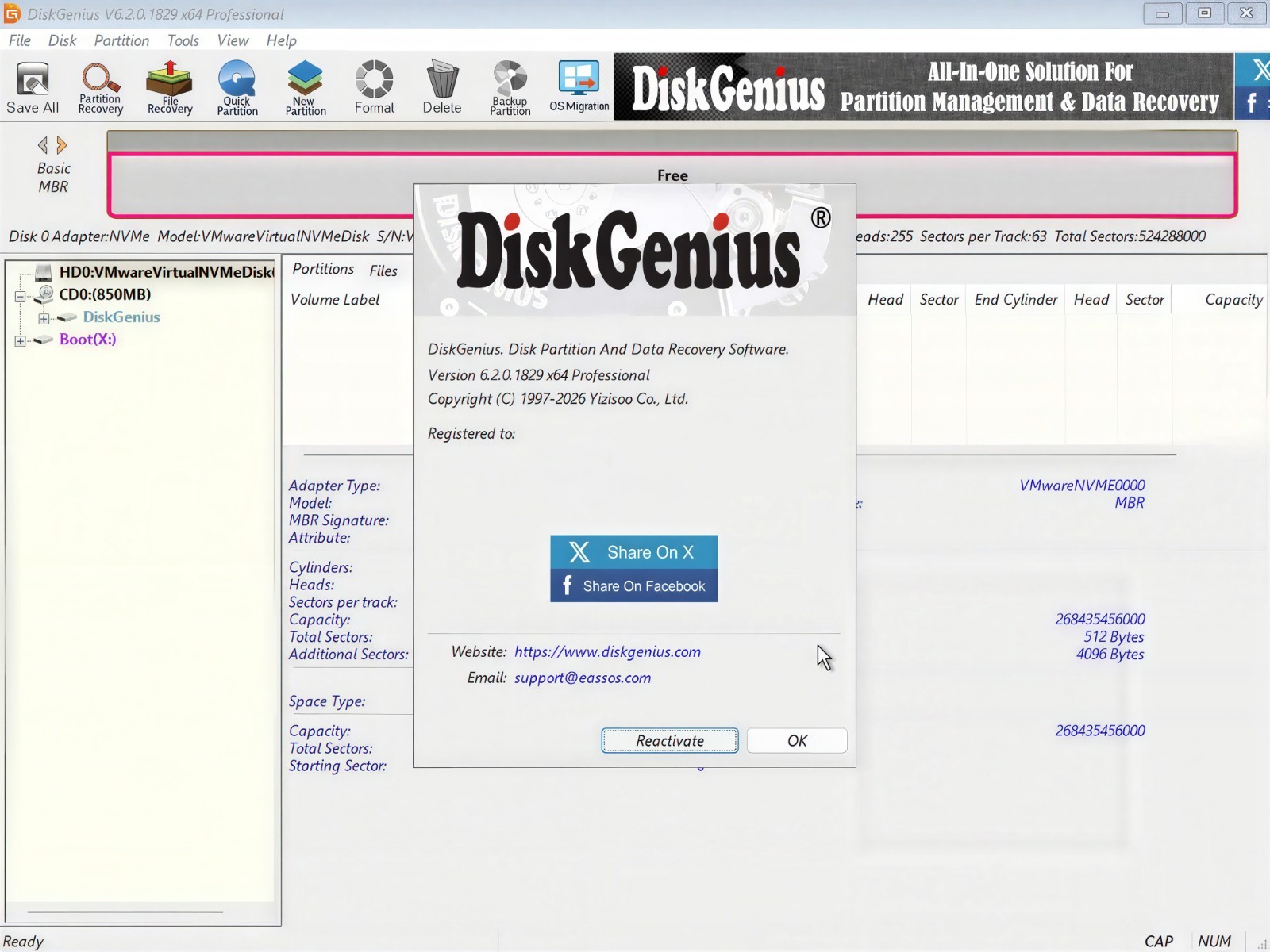
Task: Open the File menu
Action: [x=20, y=40]
